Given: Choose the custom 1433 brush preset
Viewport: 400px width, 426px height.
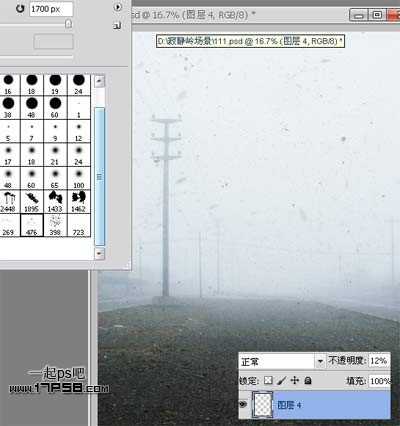Looking at the screenshot, I should coord(55,202).
